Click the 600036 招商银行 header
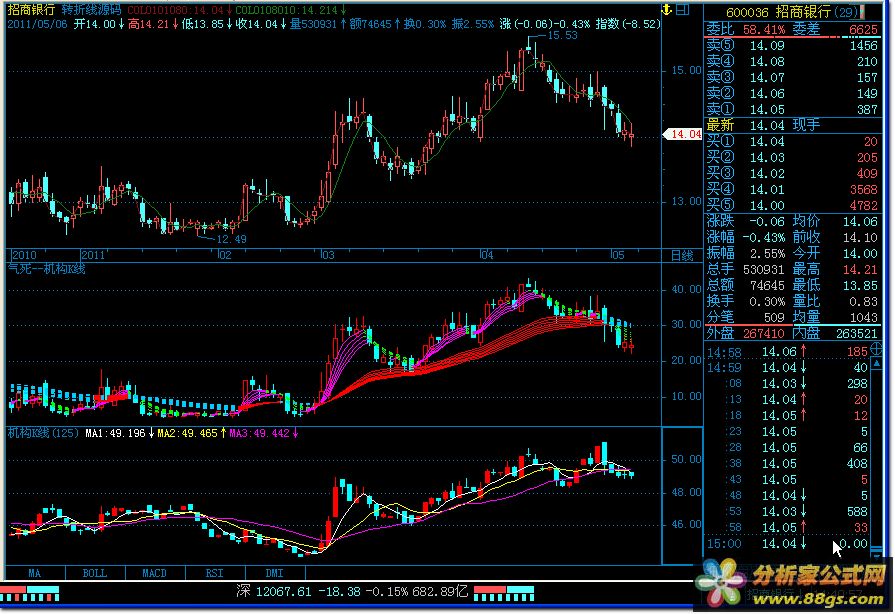Screen dimensions: 895x614 pos(779,11)
